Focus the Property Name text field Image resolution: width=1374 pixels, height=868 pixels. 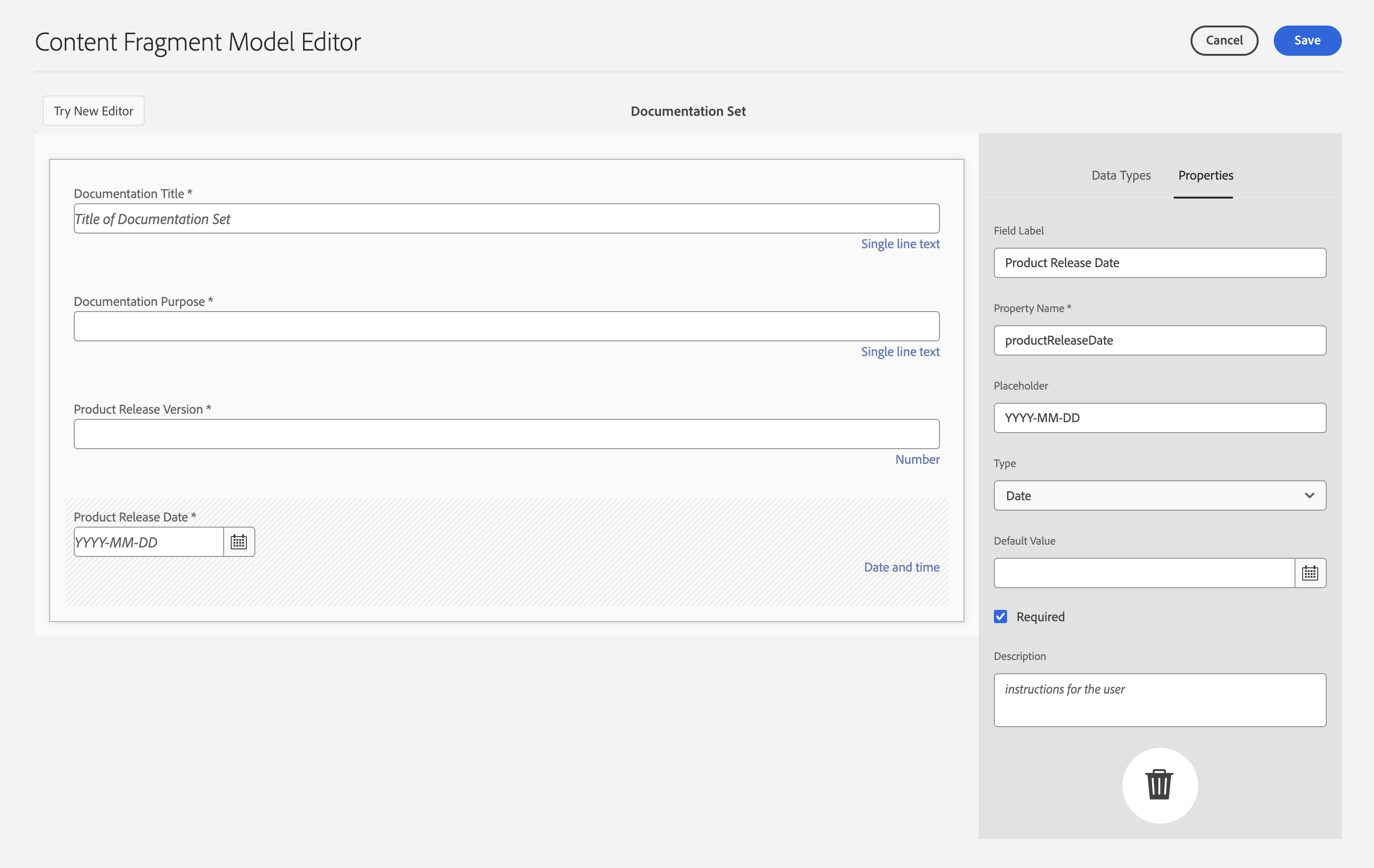1159,340
